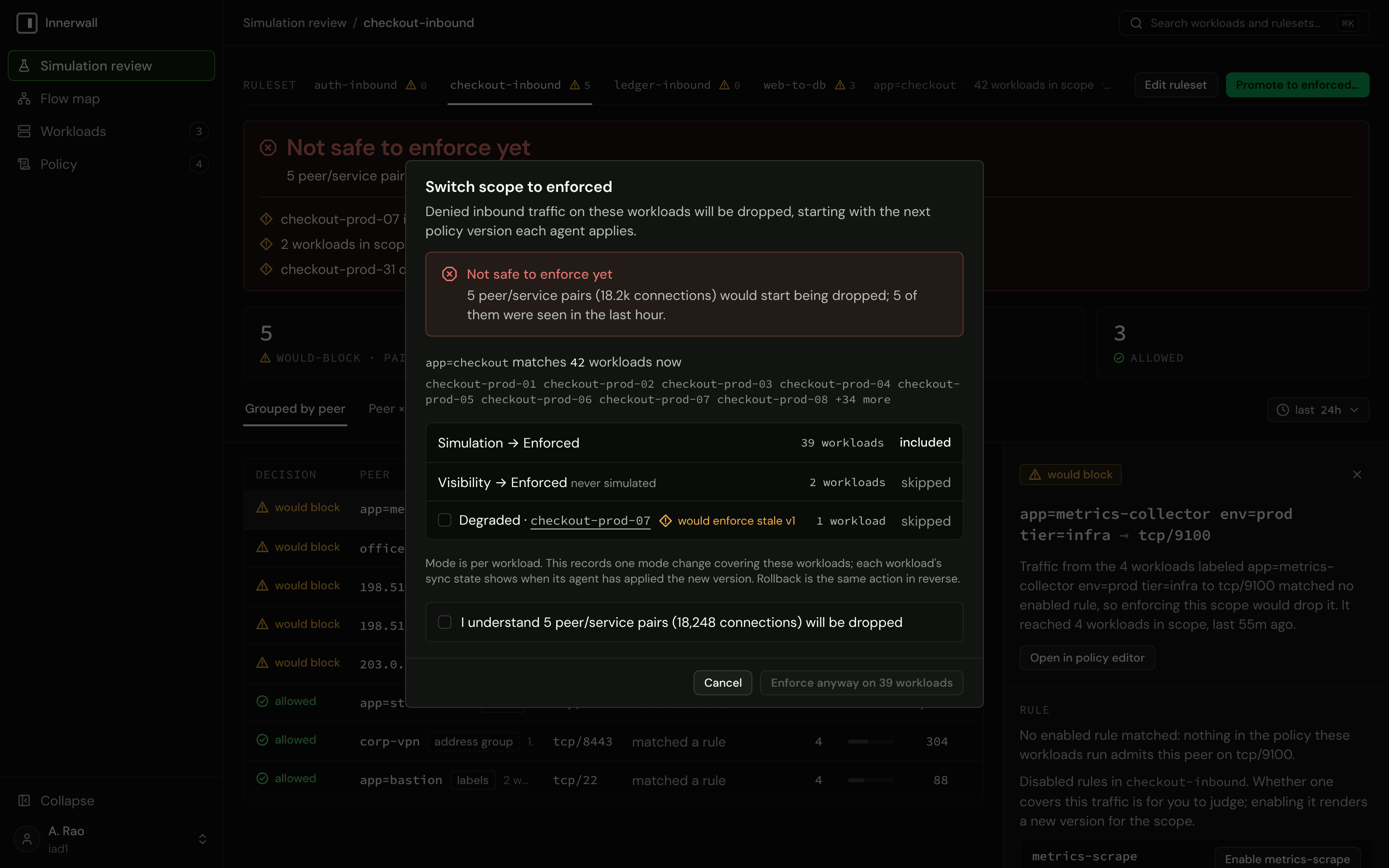Select the Grouped by peer tab
The height and width of the screenshot is (868, 1389).
295,409
